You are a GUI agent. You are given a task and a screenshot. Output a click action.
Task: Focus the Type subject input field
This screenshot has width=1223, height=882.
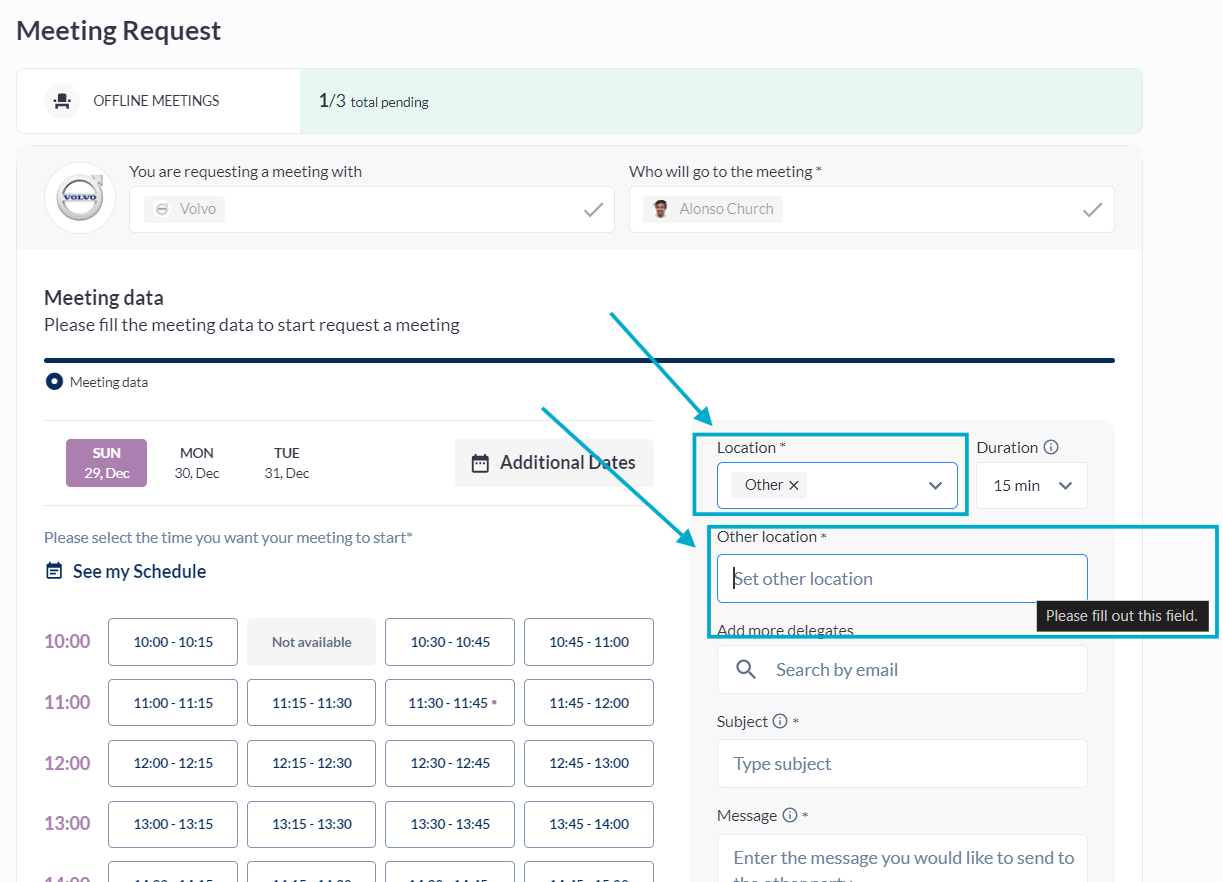click(901, 764)
